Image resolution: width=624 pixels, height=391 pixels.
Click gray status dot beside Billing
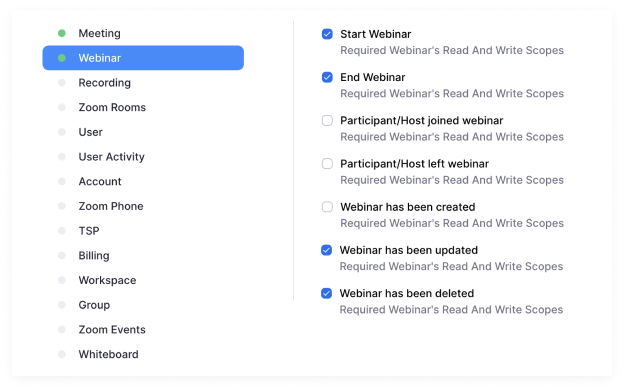[x=62, y=255]
